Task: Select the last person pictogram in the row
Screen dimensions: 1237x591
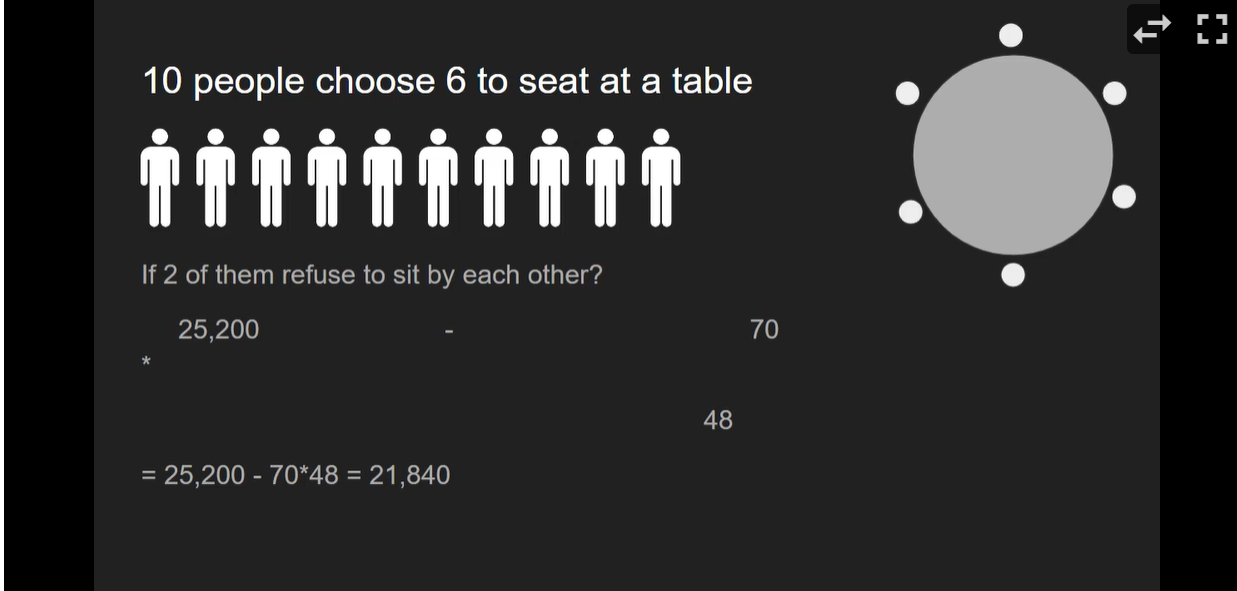Action: pyautogui.click(x=660, y=175)
